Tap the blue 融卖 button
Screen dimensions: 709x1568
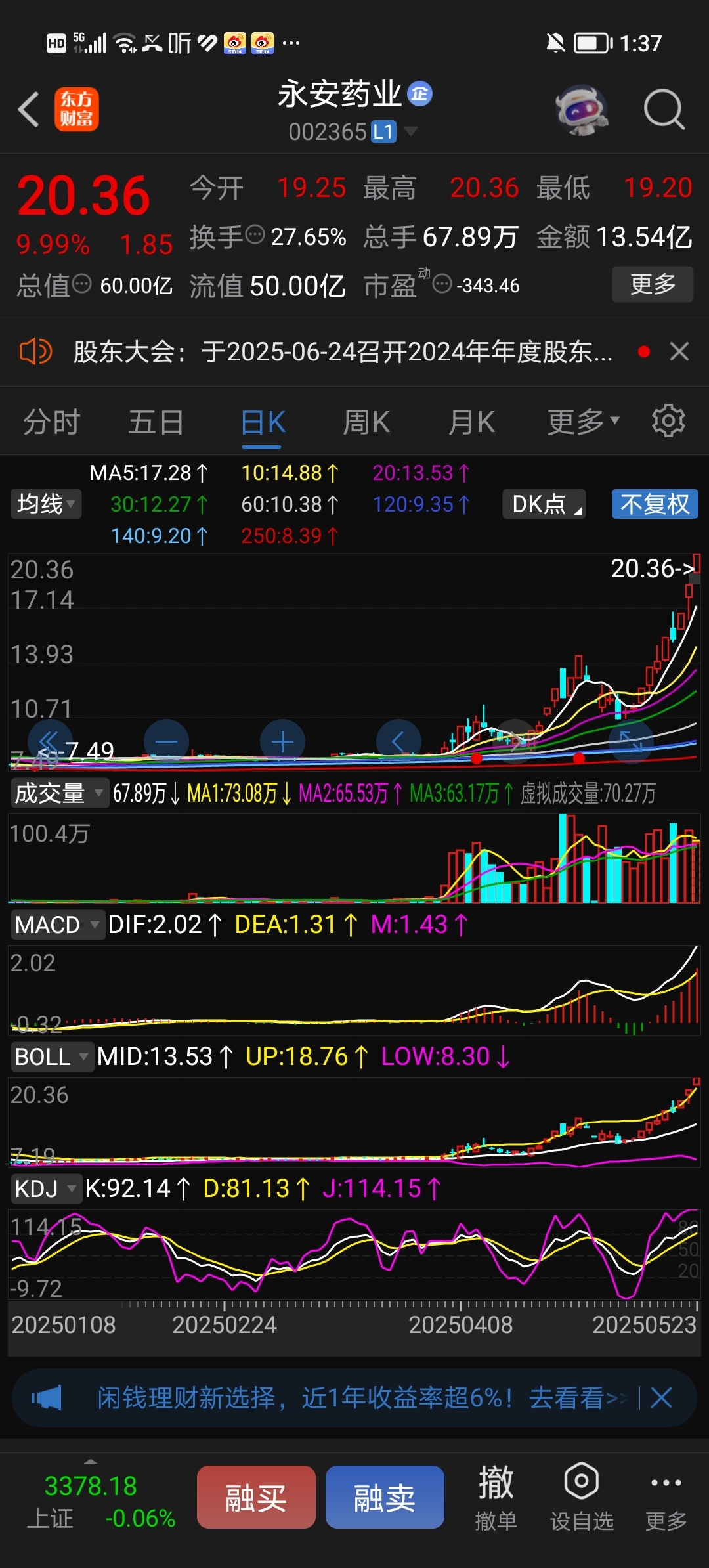click(x=385, y=1497)
